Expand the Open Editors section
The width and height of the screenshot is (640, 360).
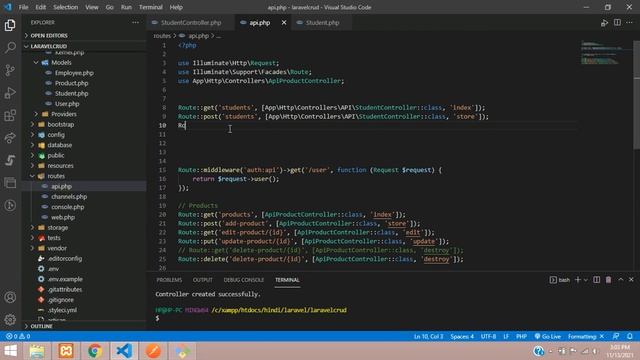49,36
